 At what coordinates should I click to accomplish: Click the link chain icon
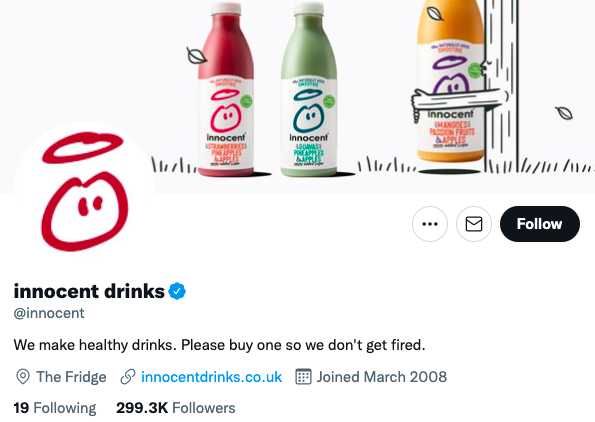click(128, 377)
